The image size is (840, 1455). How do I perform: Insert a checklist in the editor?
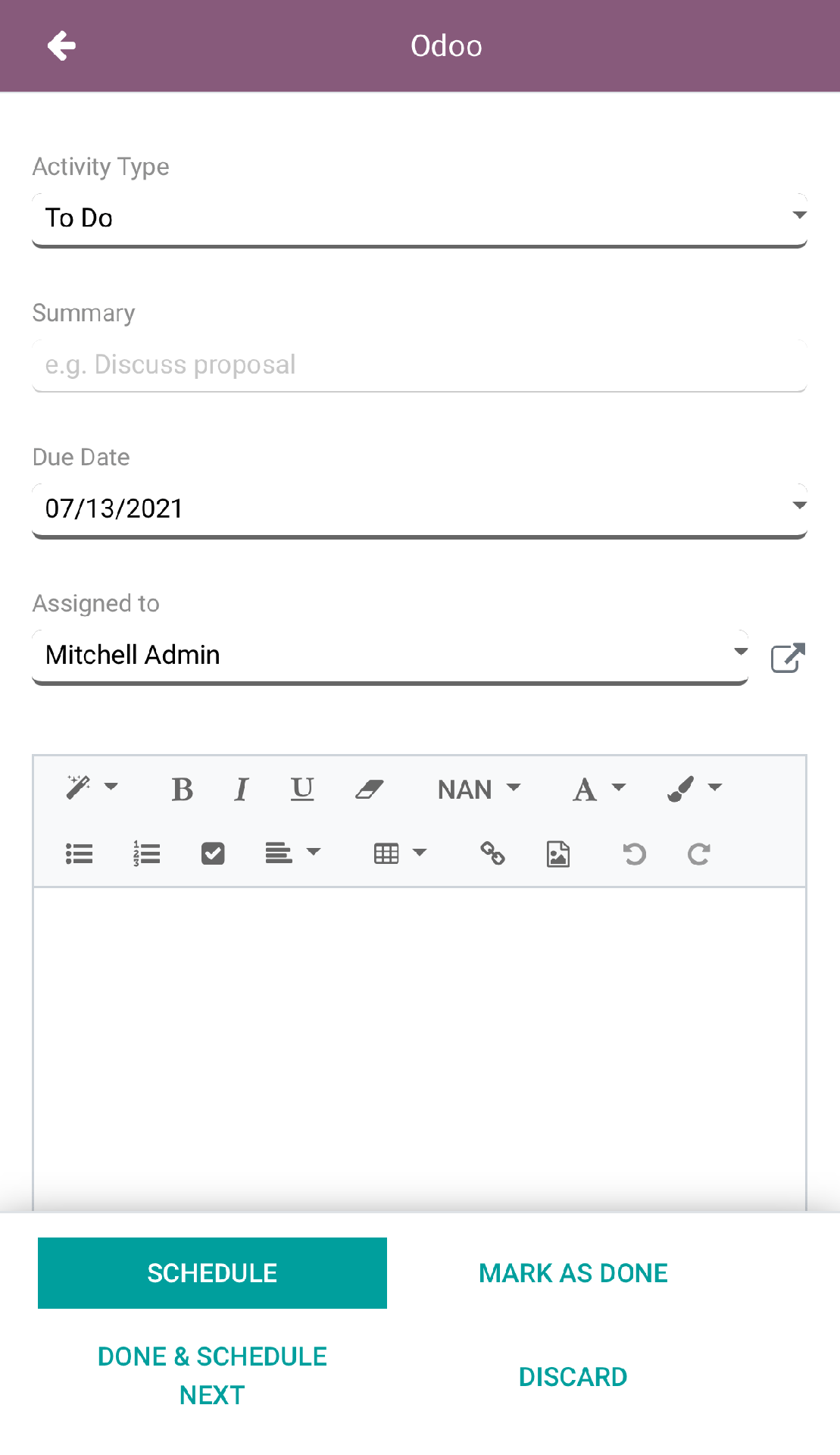(213, 854)
